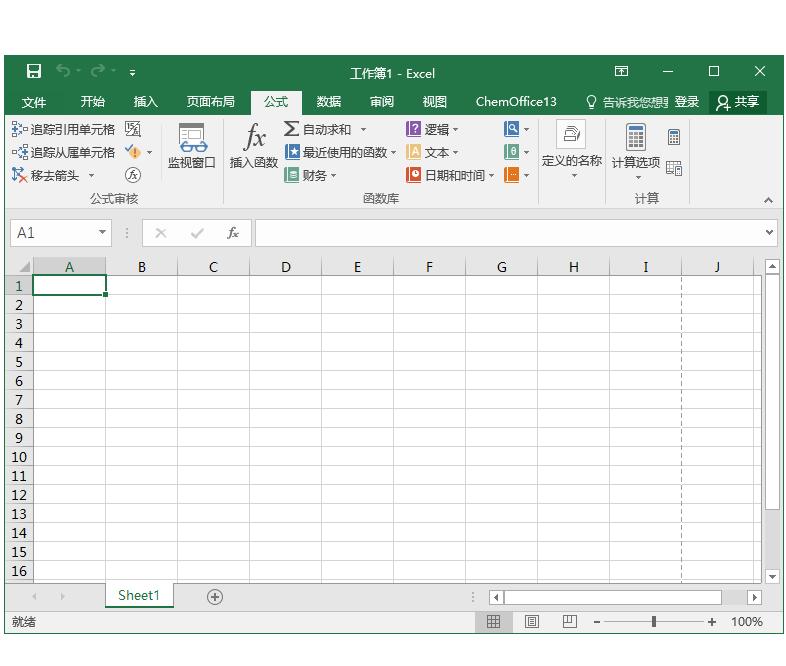Click horizontal scrollbar right arrow
This screenshot has height=666, width=786.
[x=754, y=597]
